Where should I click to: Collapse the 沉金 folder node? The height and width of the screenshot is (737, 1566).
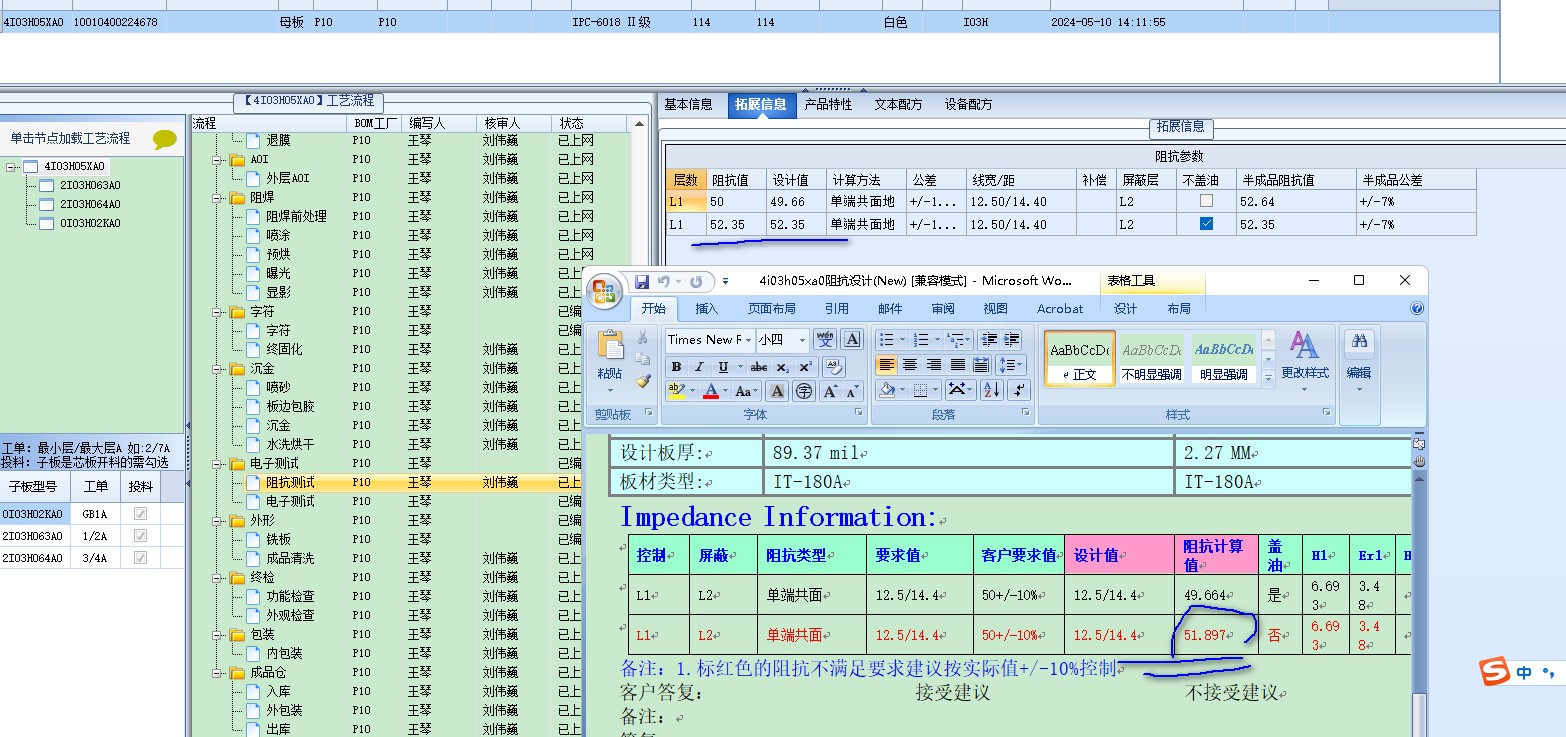point(217,369)
